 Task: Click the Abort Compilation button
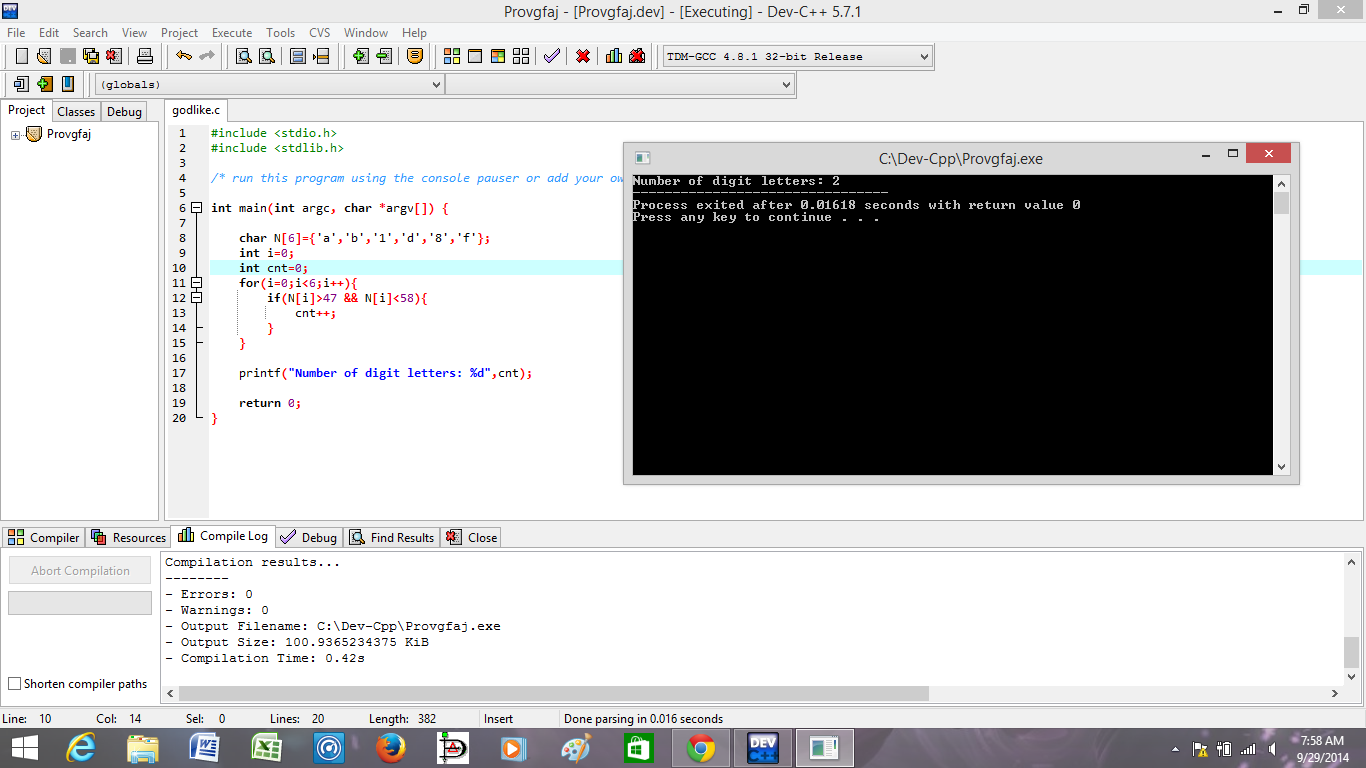coord(80,571)
